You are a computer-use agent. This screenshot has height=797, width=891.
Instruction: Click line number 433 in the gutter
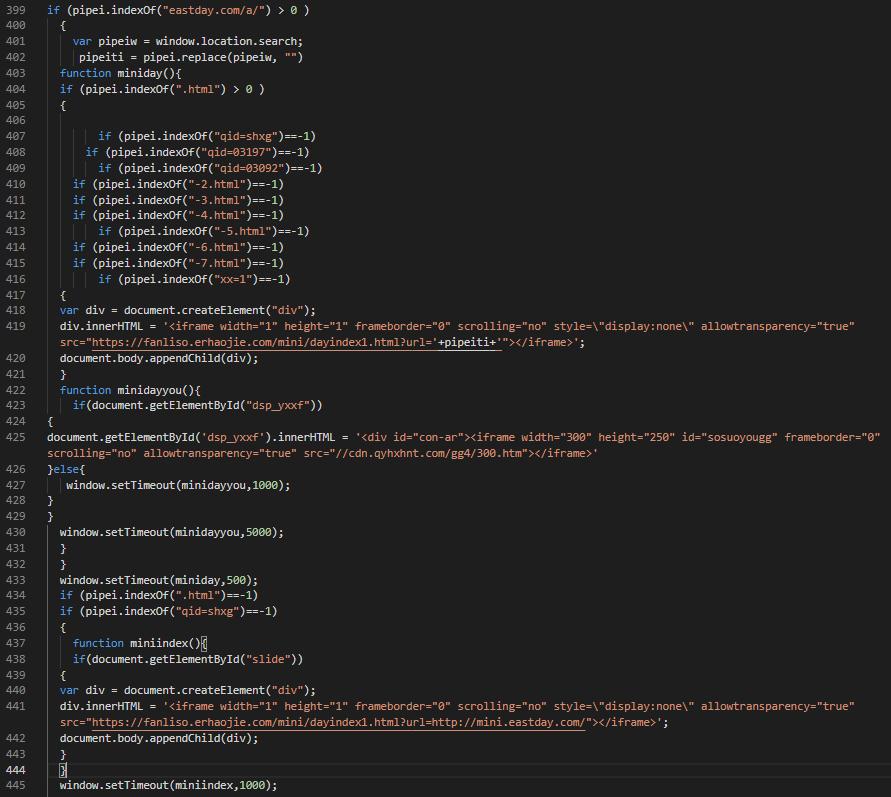click(x=16, y=580)
